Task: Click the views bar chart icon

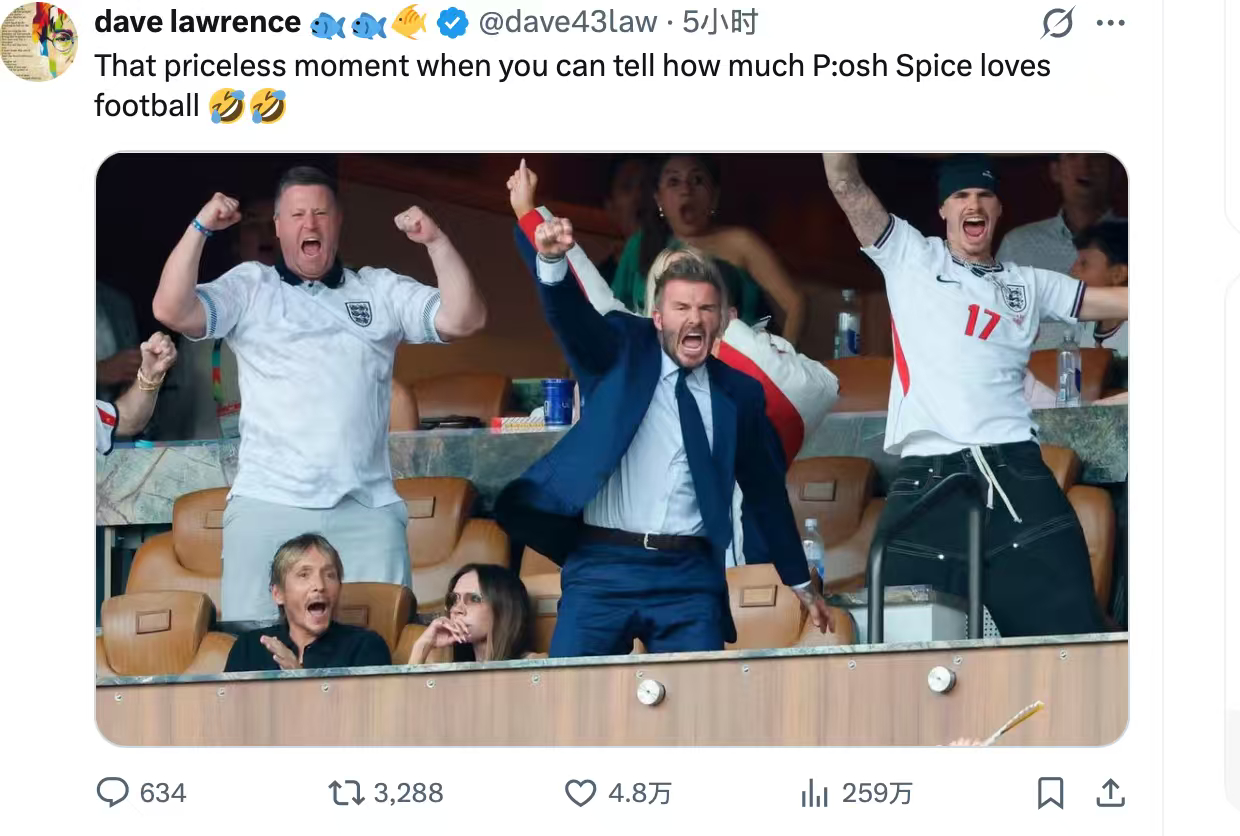Action: 815,794
